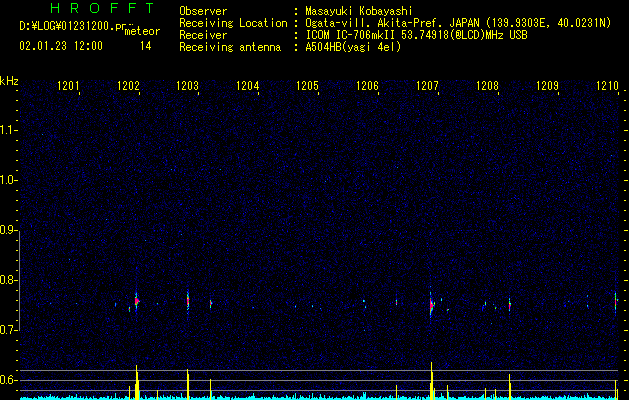The image size is (629, 400).
Task: Click the 1202 time axis marker
Action: coord(128,86)
